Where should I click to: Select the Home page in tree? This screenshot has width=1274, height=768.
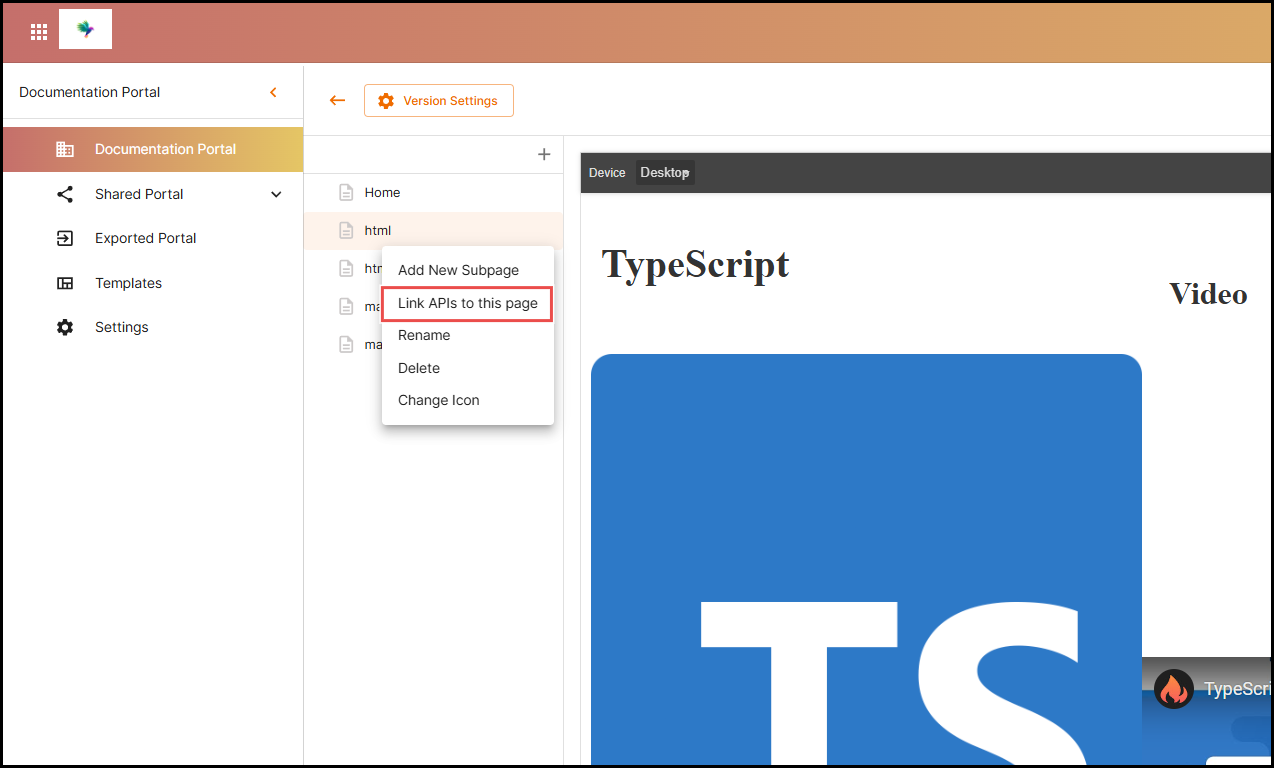click(382, 192)
